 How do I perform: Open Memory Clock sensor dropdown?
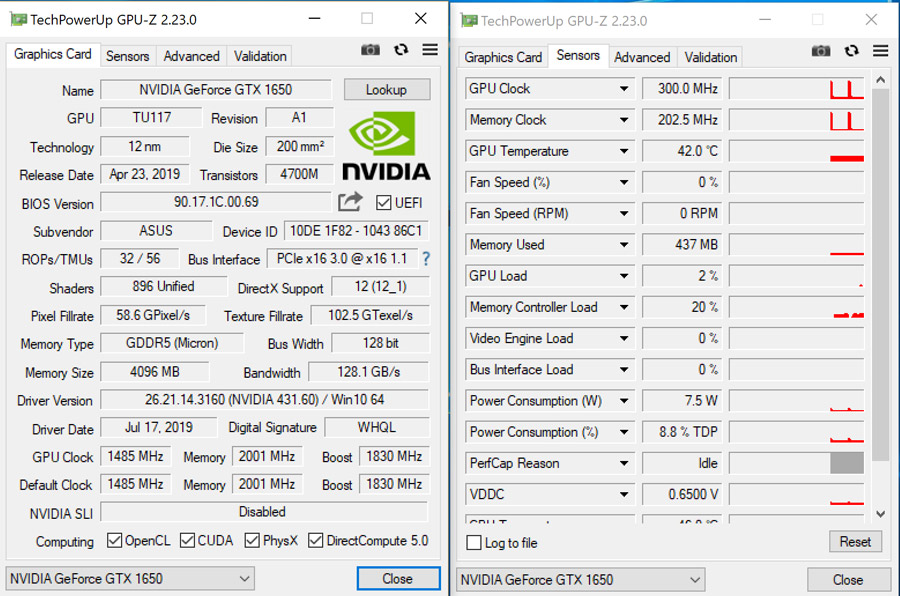click(x=623, y=120)
